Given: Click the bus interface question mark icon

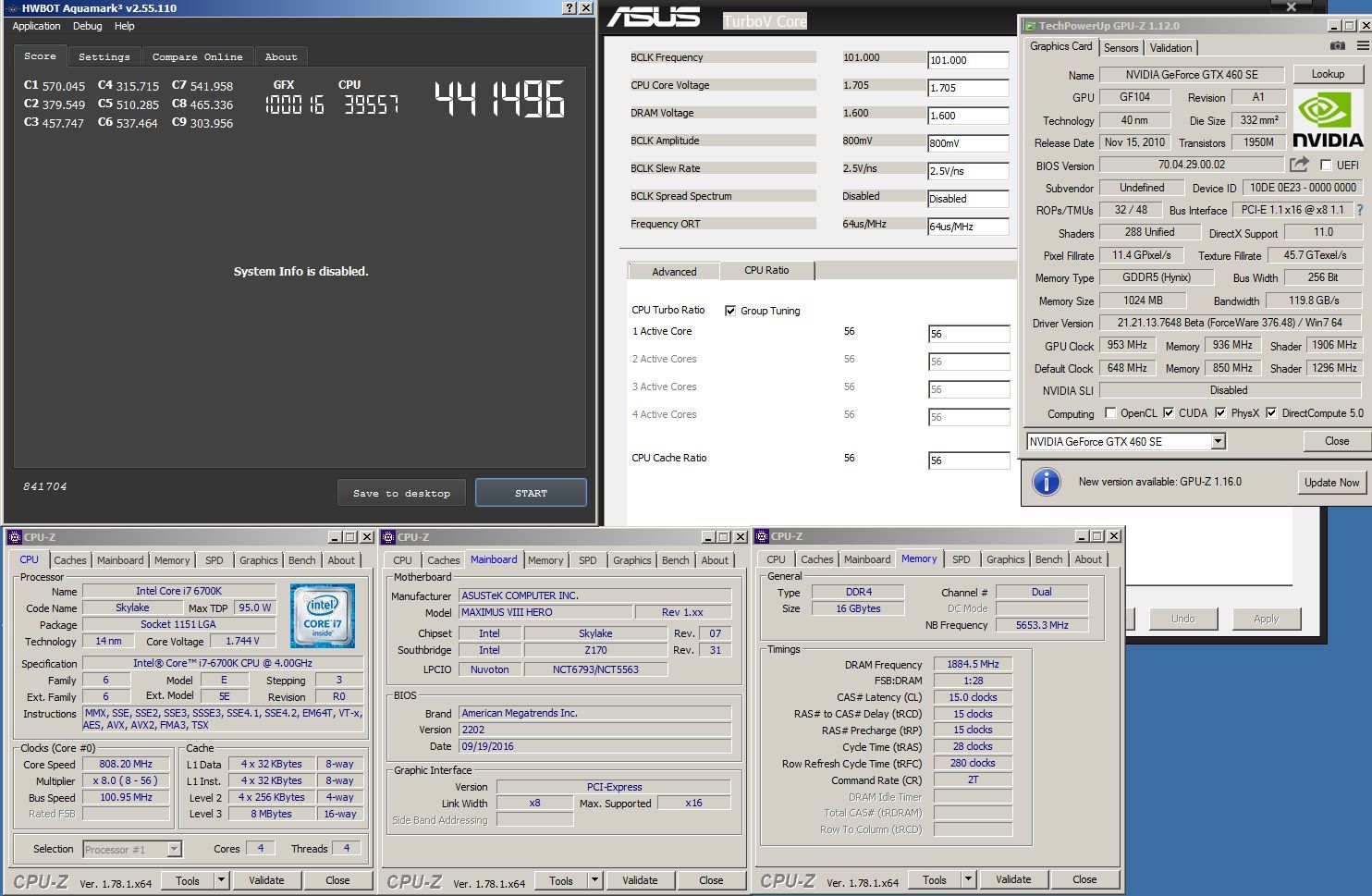Looking at the screenshot, I should (1360, 211).
